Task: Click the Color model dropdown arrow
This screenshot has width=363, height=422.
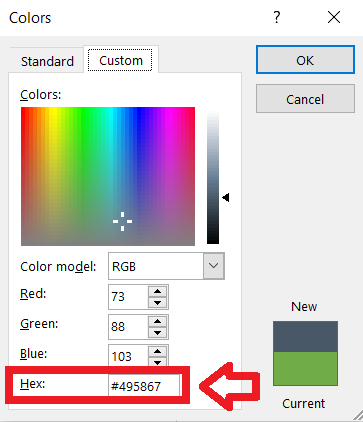Action: pyautogui.click(x=213, y=266)
